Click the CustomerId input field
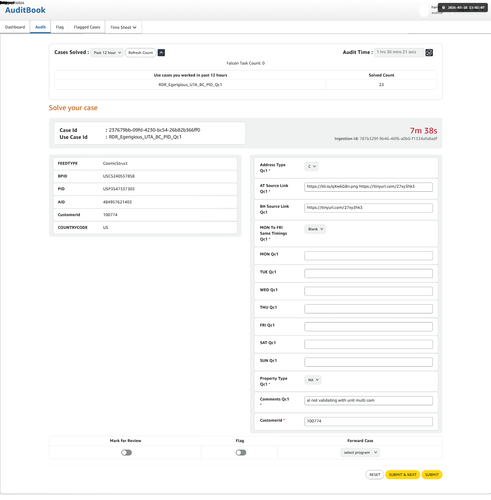491x500 pixels. click(x=368, y=421)
